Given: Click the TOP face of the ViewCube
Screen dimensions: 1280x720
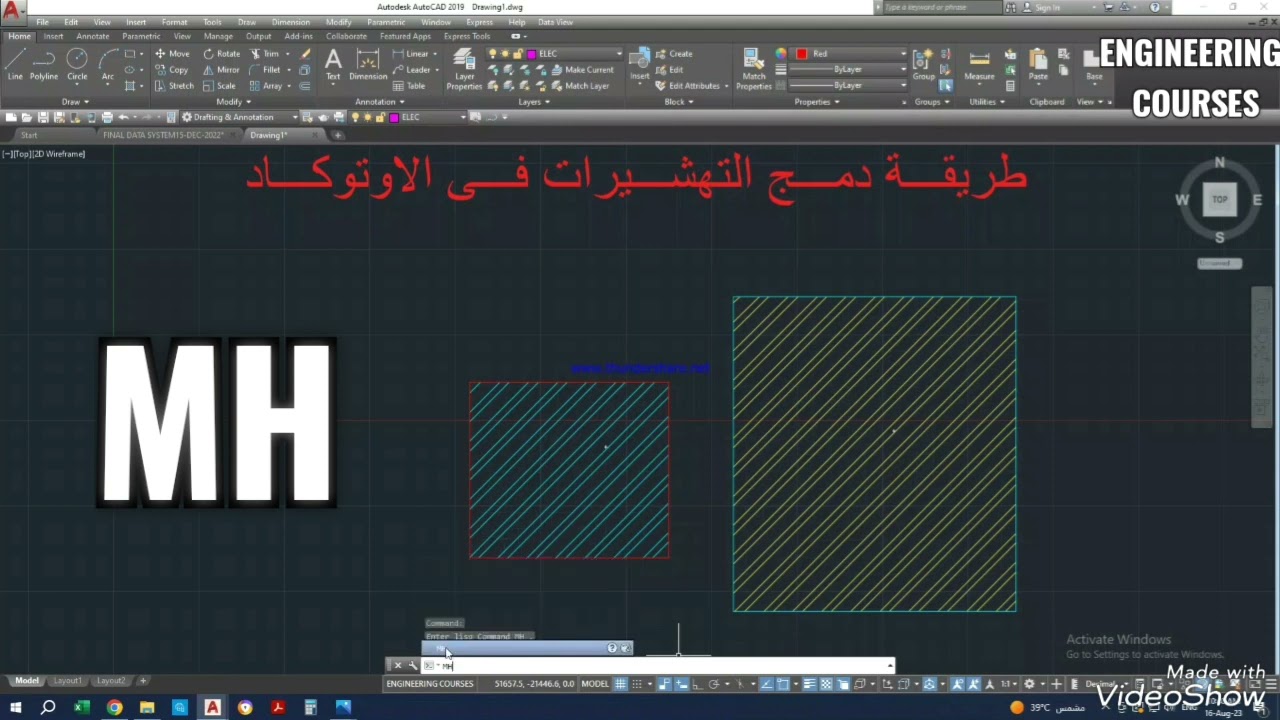Looking at the screenshot, I should [1219, 199].
